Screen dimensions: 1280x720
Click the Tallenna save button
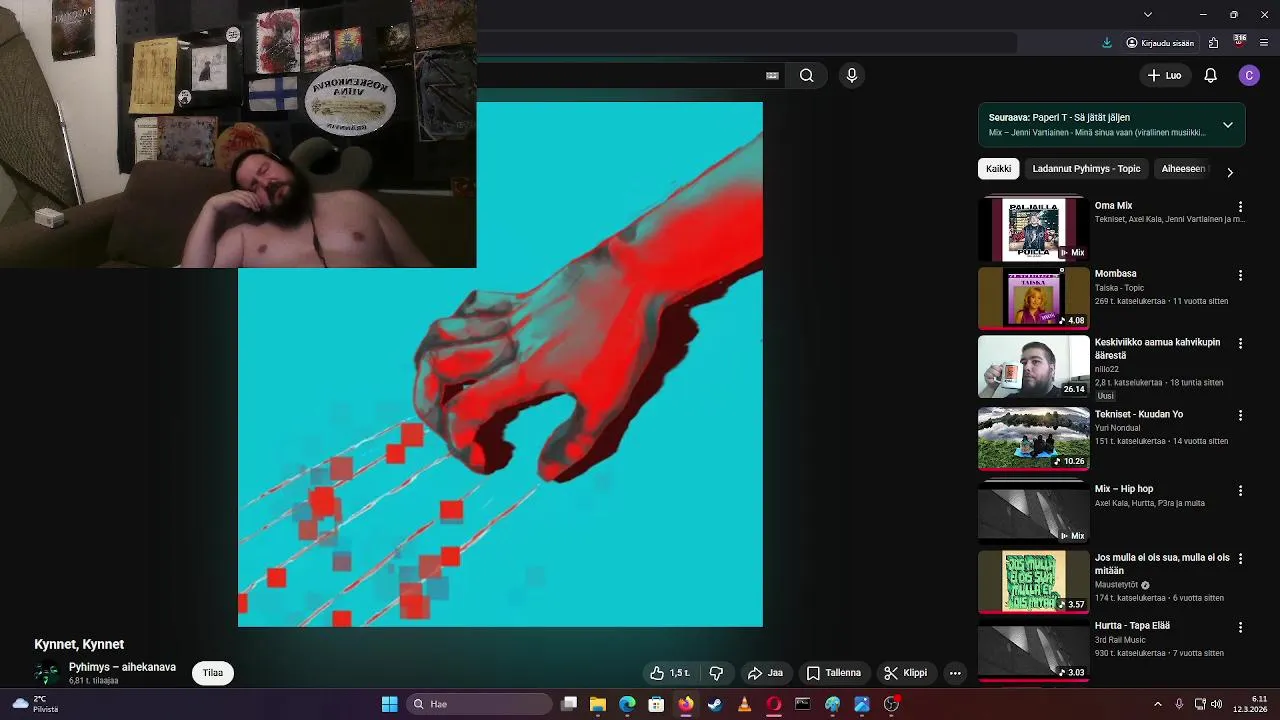point(834,673)
